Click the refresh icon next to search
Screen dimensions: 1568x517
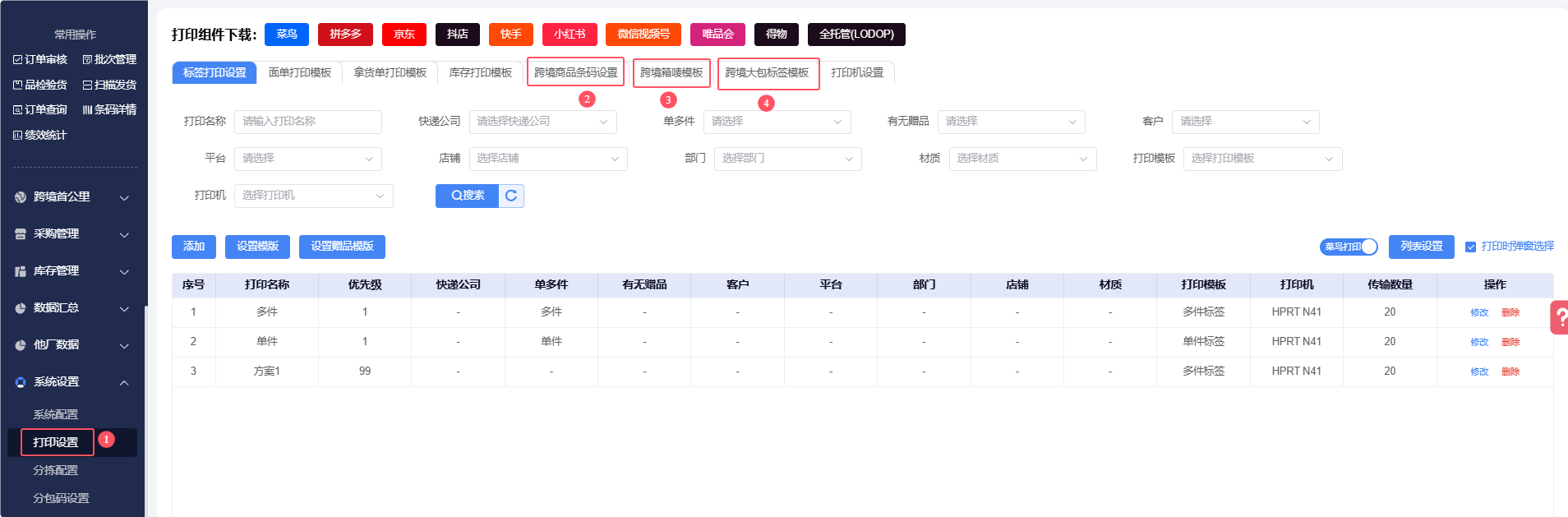coord(511,196)
